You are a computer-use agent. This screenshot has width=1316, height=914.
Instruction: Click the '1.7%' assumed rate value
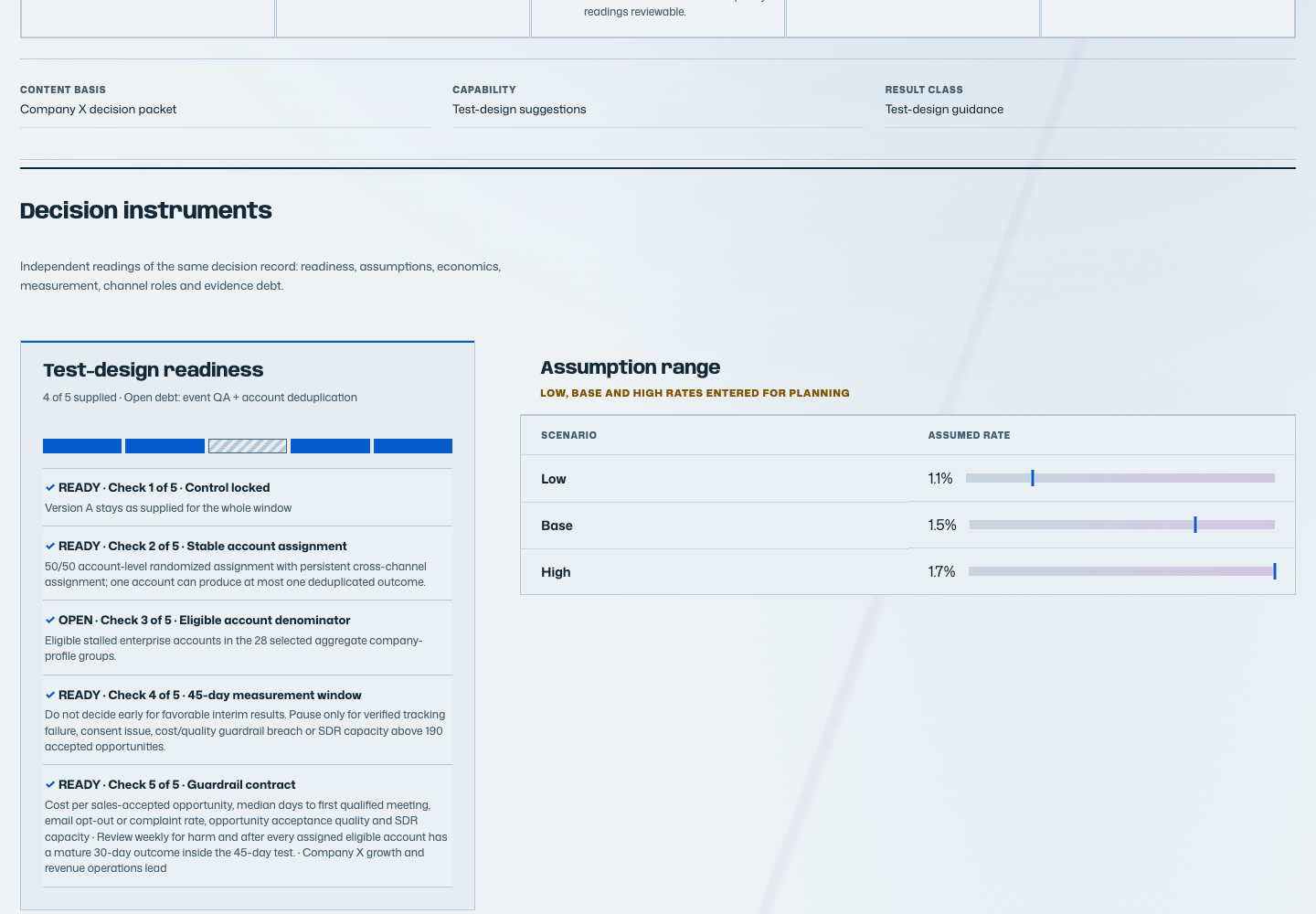942,572
